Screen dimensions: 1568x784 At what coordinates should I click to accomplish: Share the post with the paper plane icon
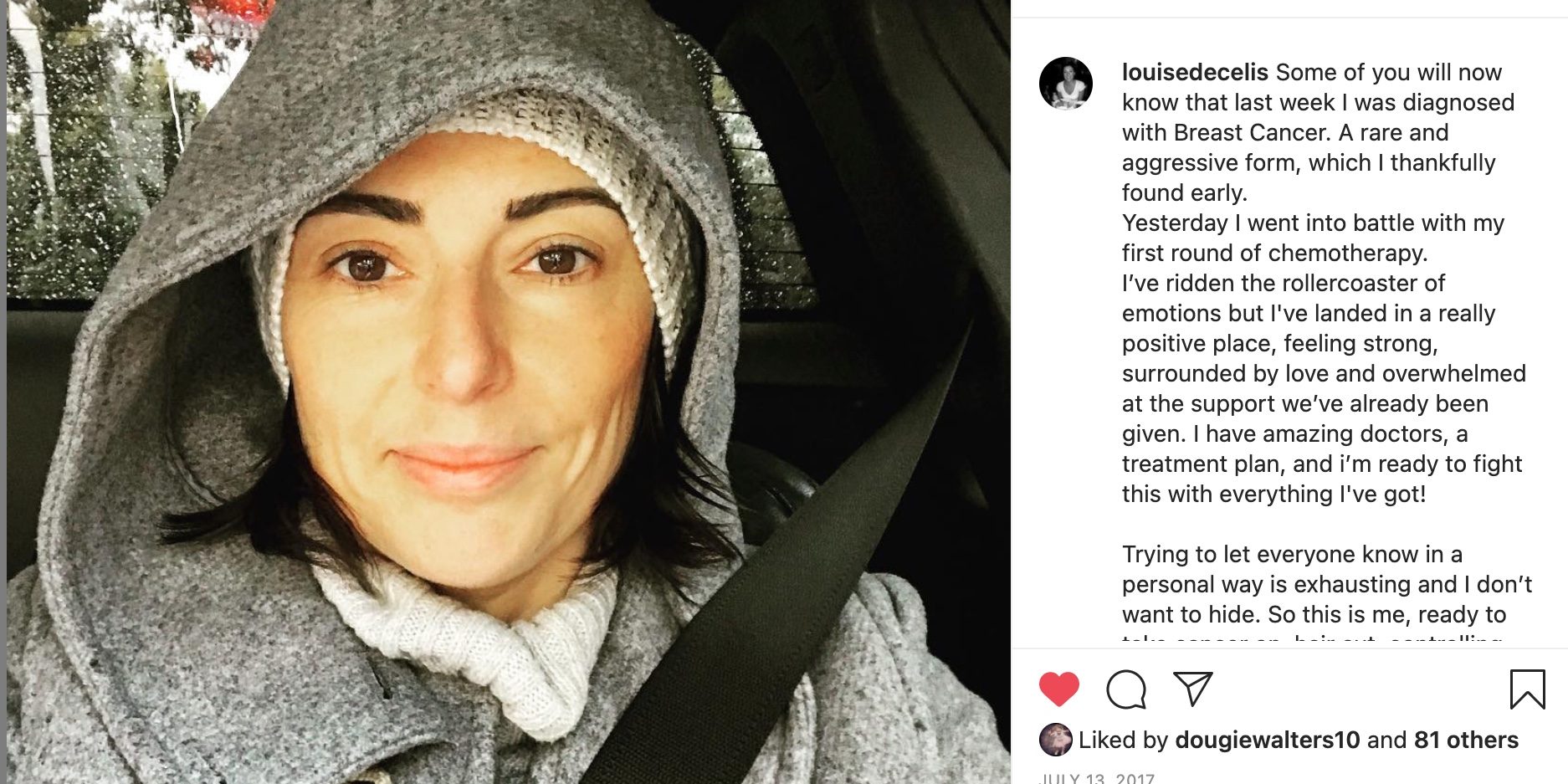1192,689
